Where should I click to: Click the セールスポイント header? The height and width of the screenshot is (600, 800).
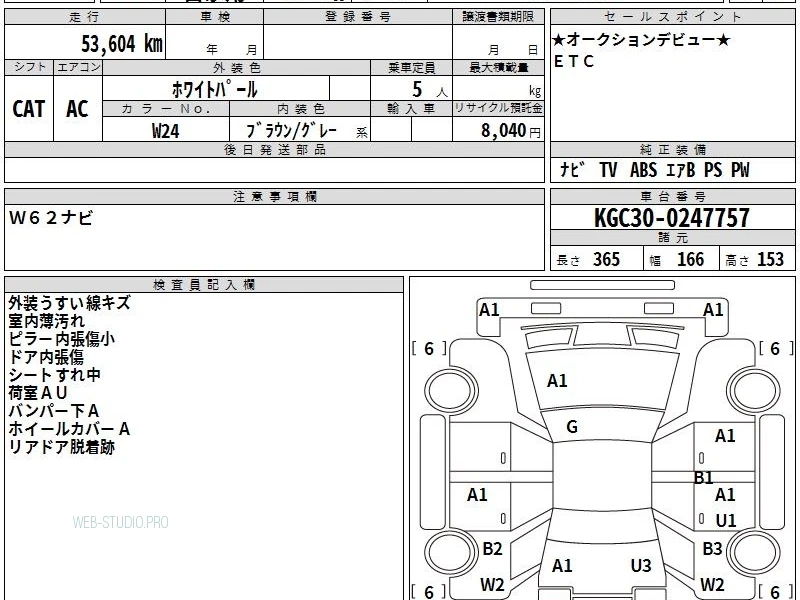(x=672, y=17)
